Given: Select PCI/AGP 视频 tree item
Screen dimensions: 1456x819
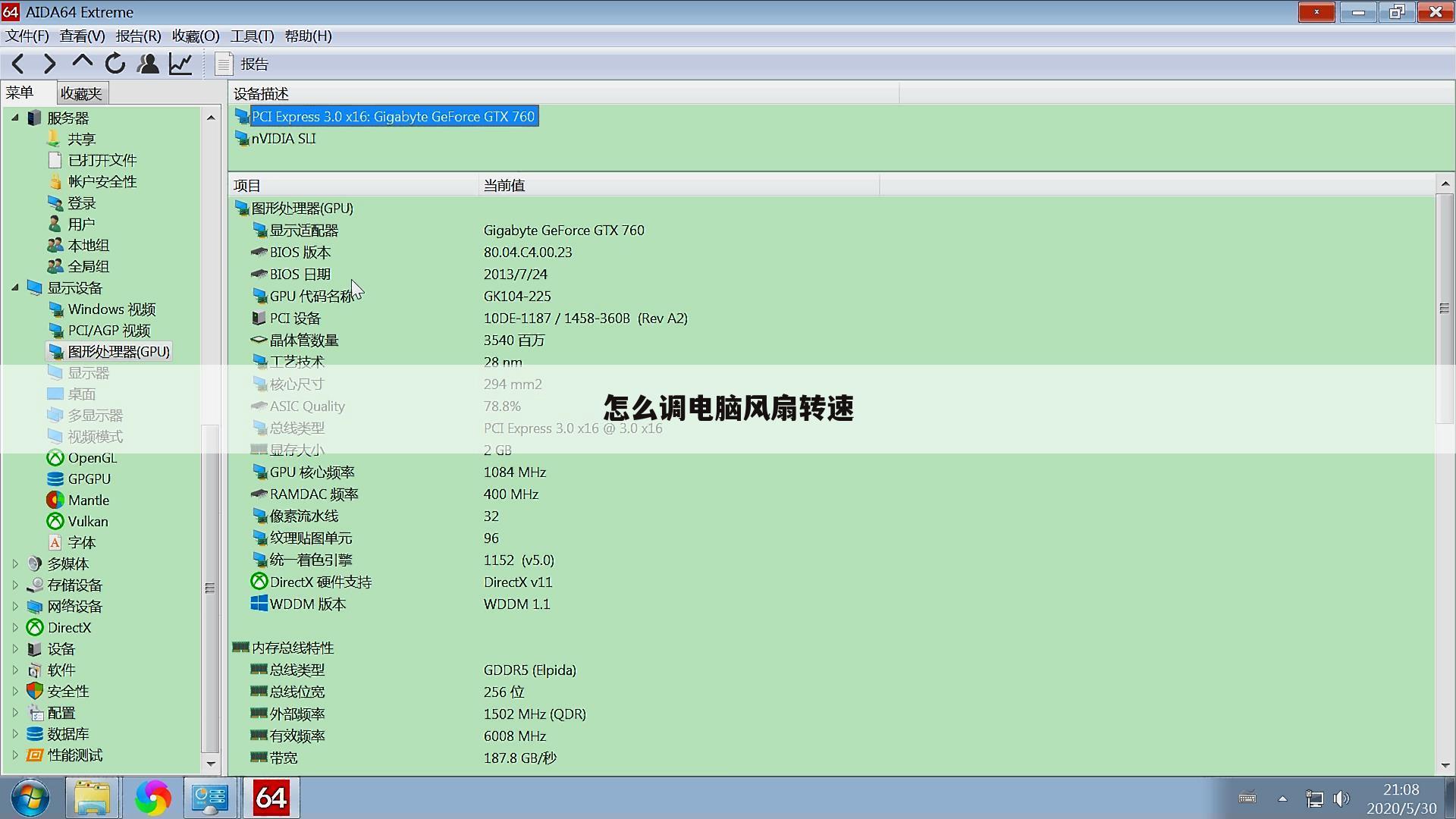Looking at the screenshot, I should 109,330.
